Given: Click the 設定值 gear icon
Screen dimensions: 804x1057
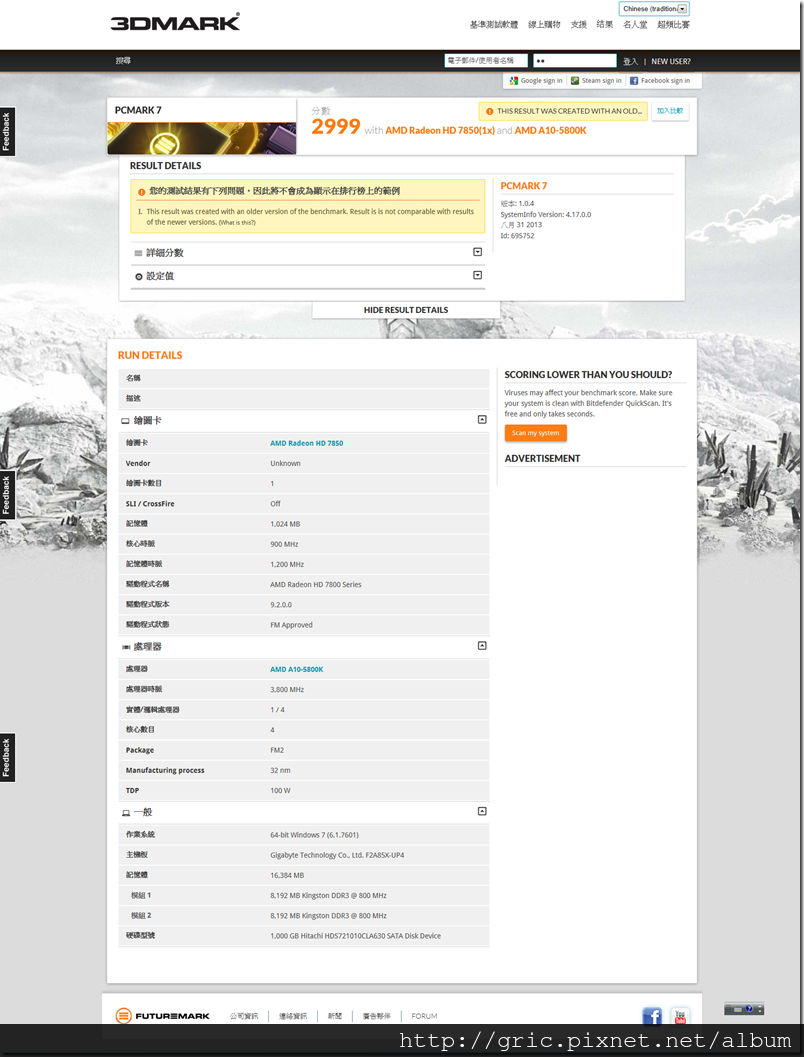Looking at the screenshot, I should (139, 276).
